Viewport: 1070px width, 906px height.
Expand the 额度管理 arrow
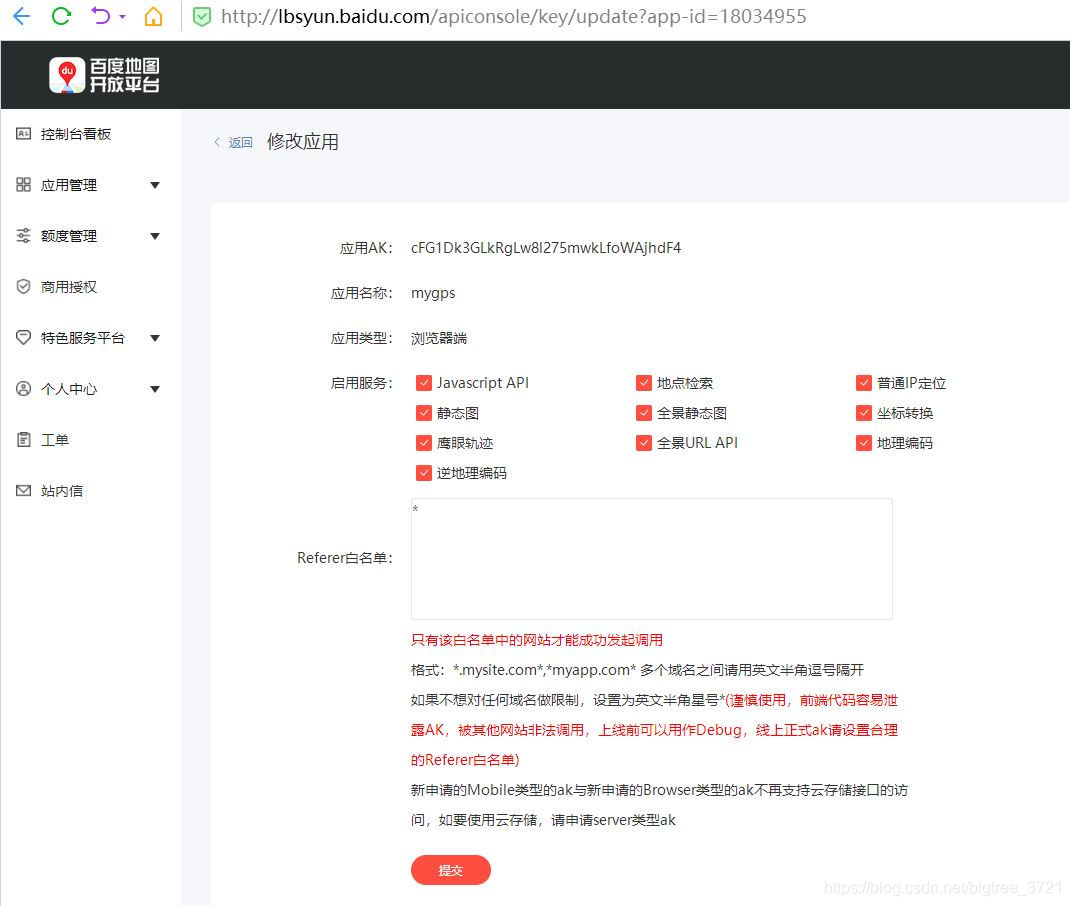point(155,236)
